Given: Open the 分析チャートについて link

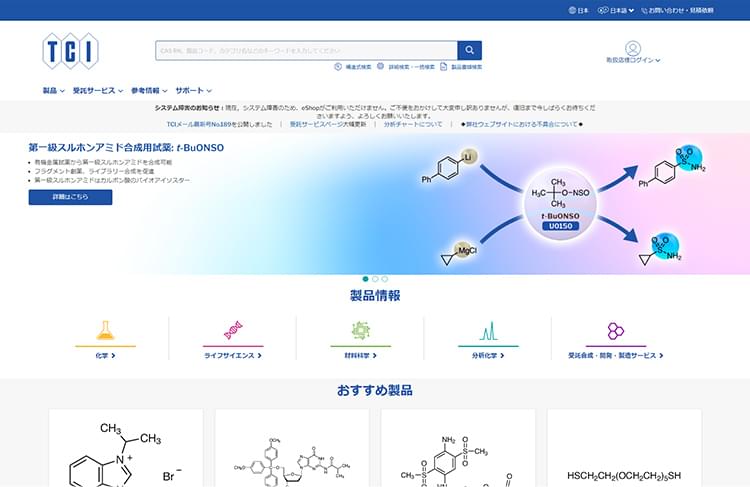Looking at the screenshot, I should pyautogui.click(x=413, y=124).
